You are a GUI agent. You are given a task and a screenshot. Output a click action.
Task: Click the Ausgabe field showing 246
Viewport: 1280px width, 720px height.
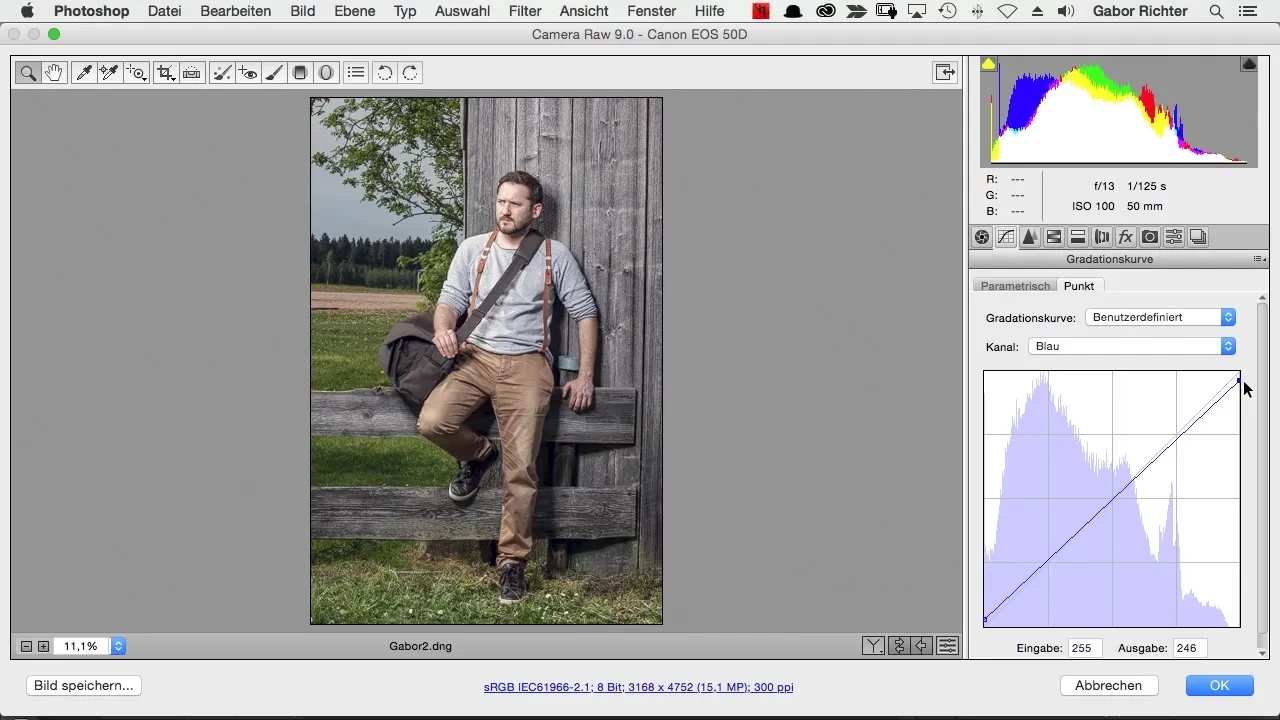pyautogui.click(x=1190, y=648)
